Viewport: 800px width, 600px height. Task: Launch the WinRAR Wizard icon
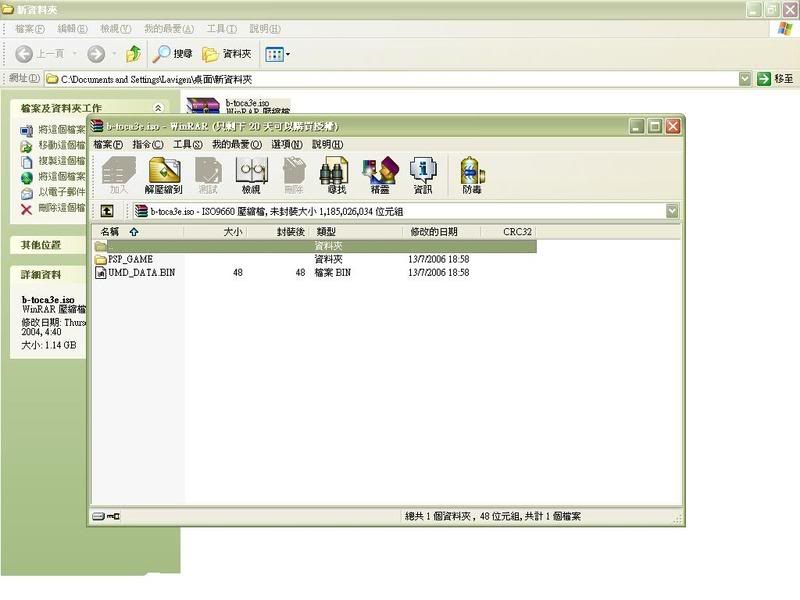tap(380, 174)
